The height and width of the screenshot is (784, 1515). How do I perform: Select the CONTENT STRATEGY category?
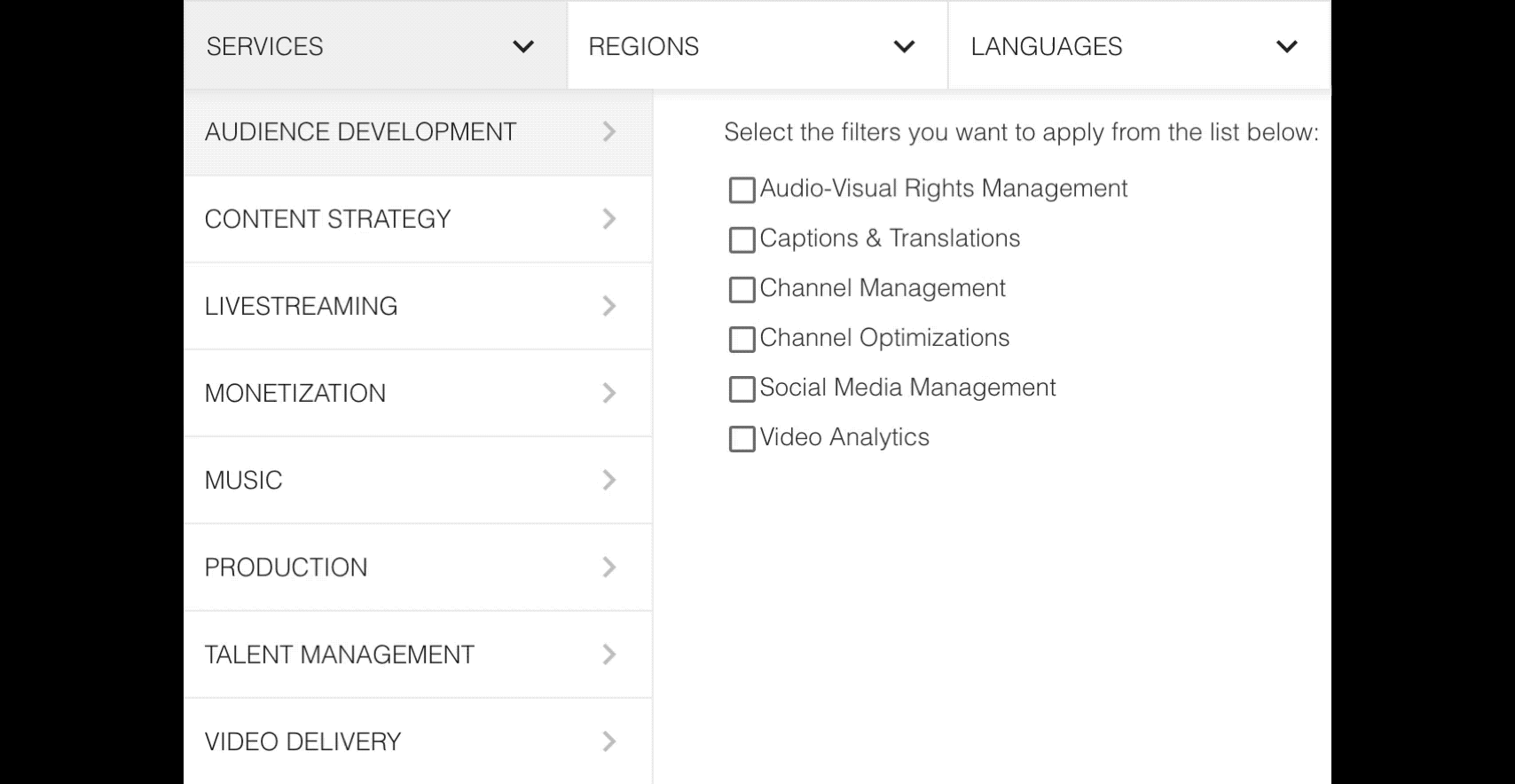418,219
